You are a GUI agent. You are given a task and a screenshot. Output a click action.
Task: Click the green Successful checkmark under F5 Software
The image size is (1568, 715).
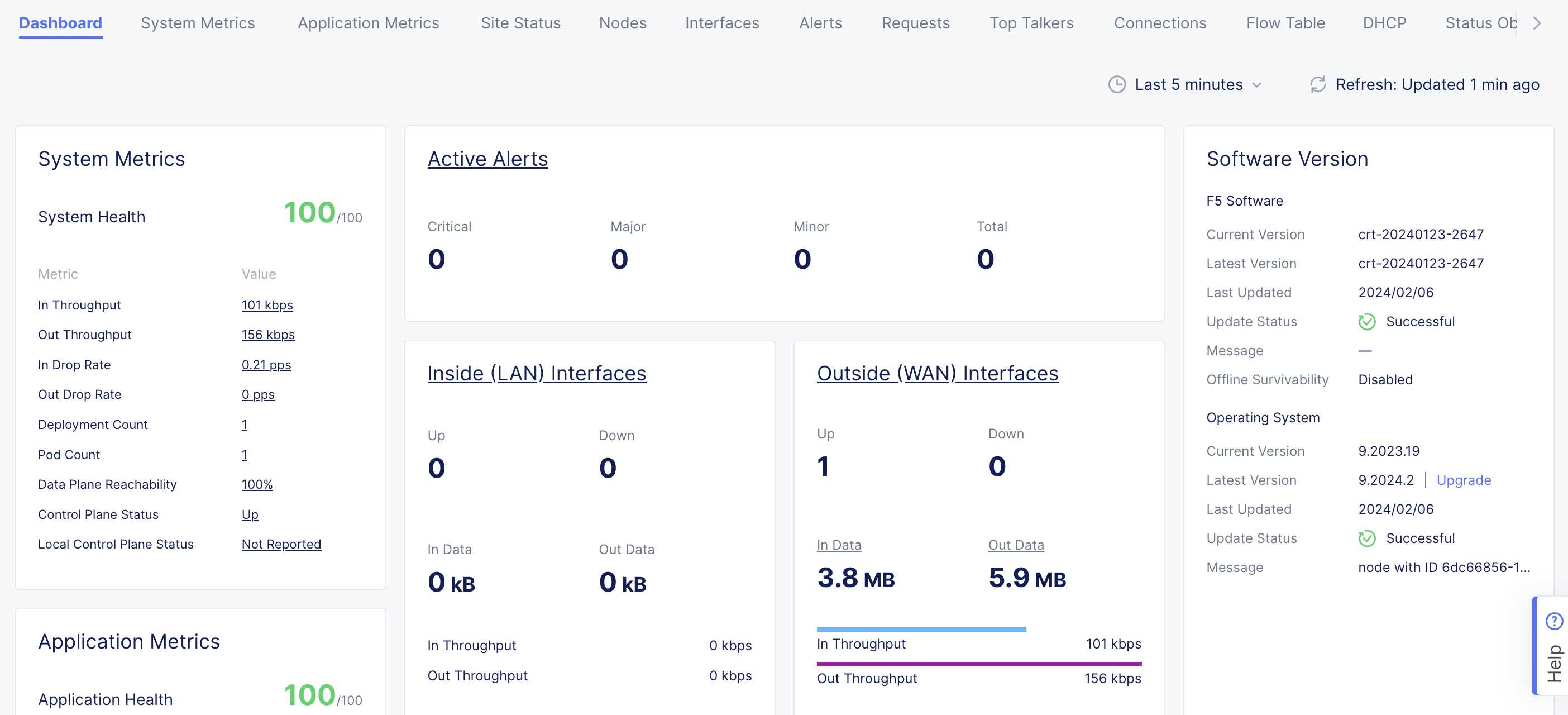tap(1366, 322)
